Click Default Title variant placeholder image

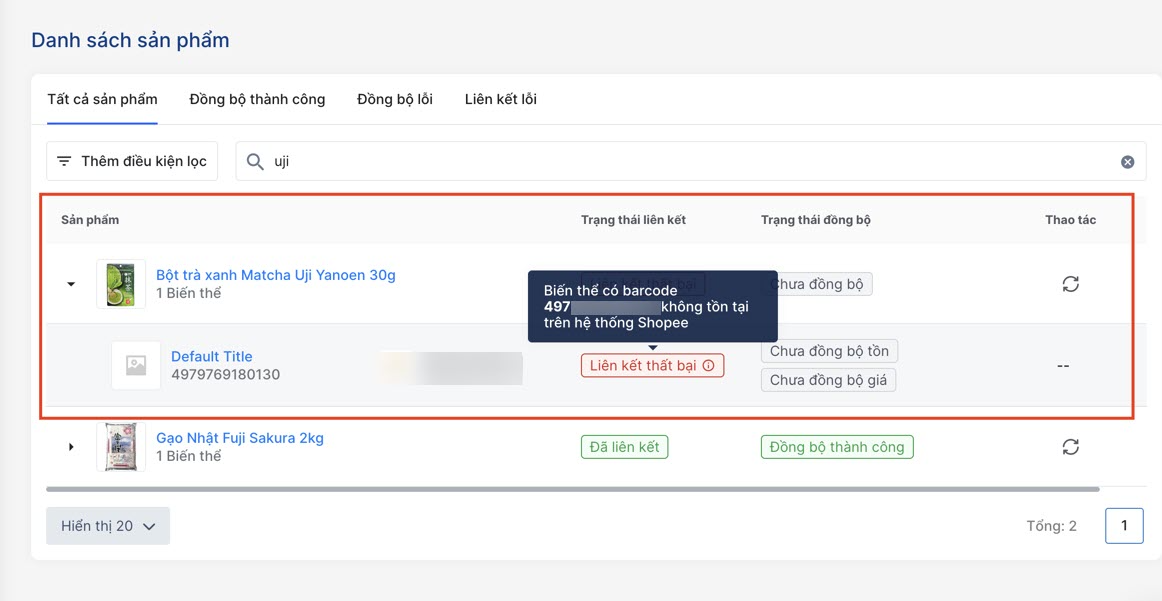click(136, 366)
